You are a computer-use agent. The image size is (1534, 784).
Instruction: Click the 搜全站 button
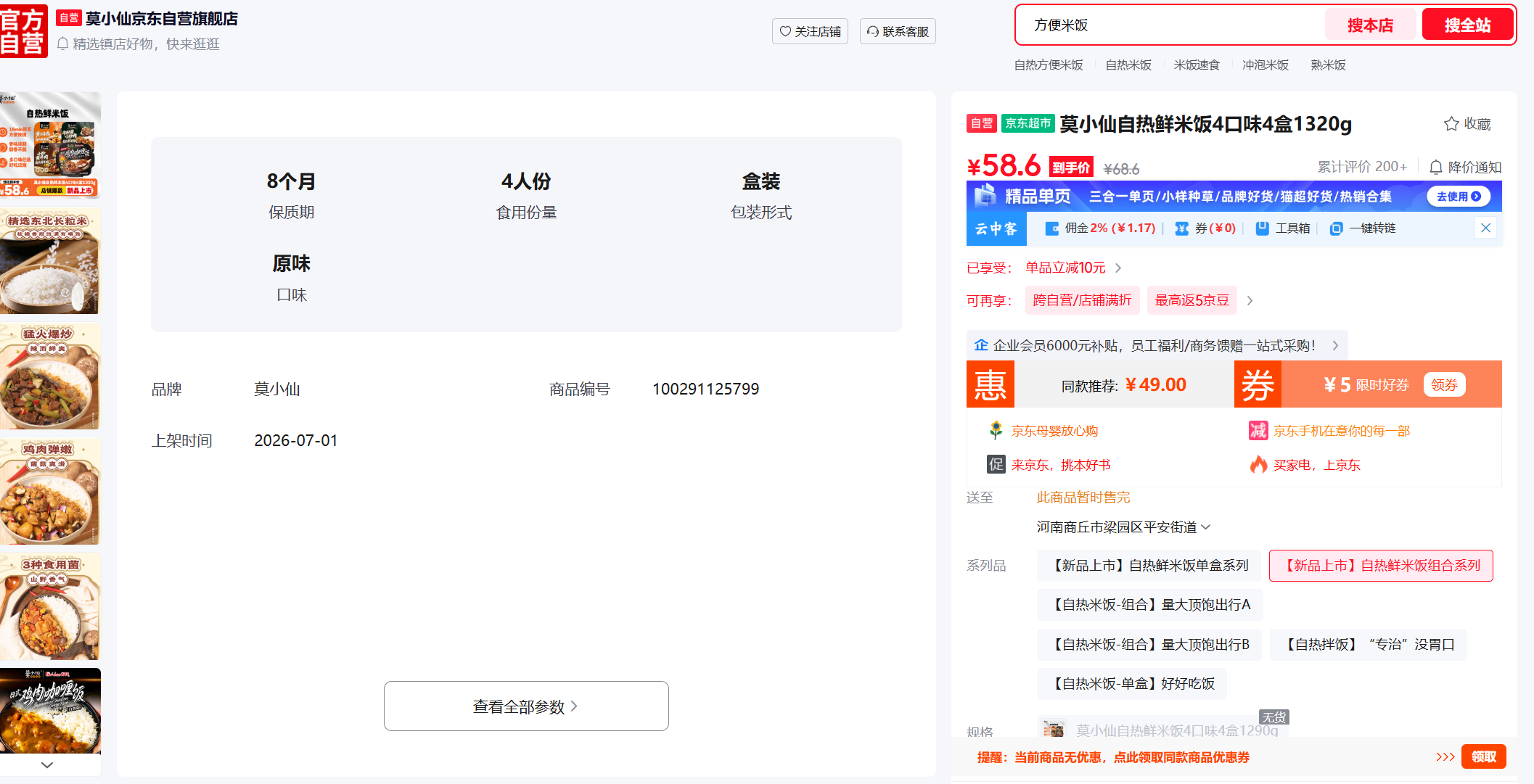click(x=1467, y=25)
